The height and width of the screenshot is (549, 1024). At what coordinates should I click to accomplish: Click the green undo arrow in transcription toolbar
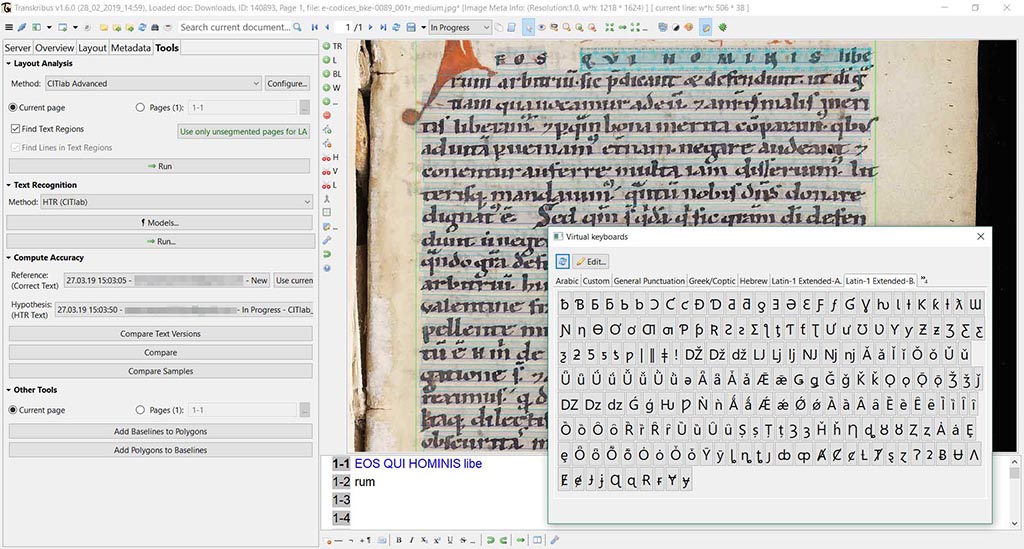click(490, 540)
